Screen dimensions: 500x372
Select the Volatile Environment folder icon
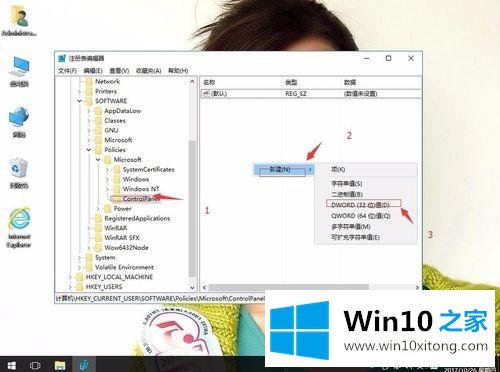pos(89,267)
